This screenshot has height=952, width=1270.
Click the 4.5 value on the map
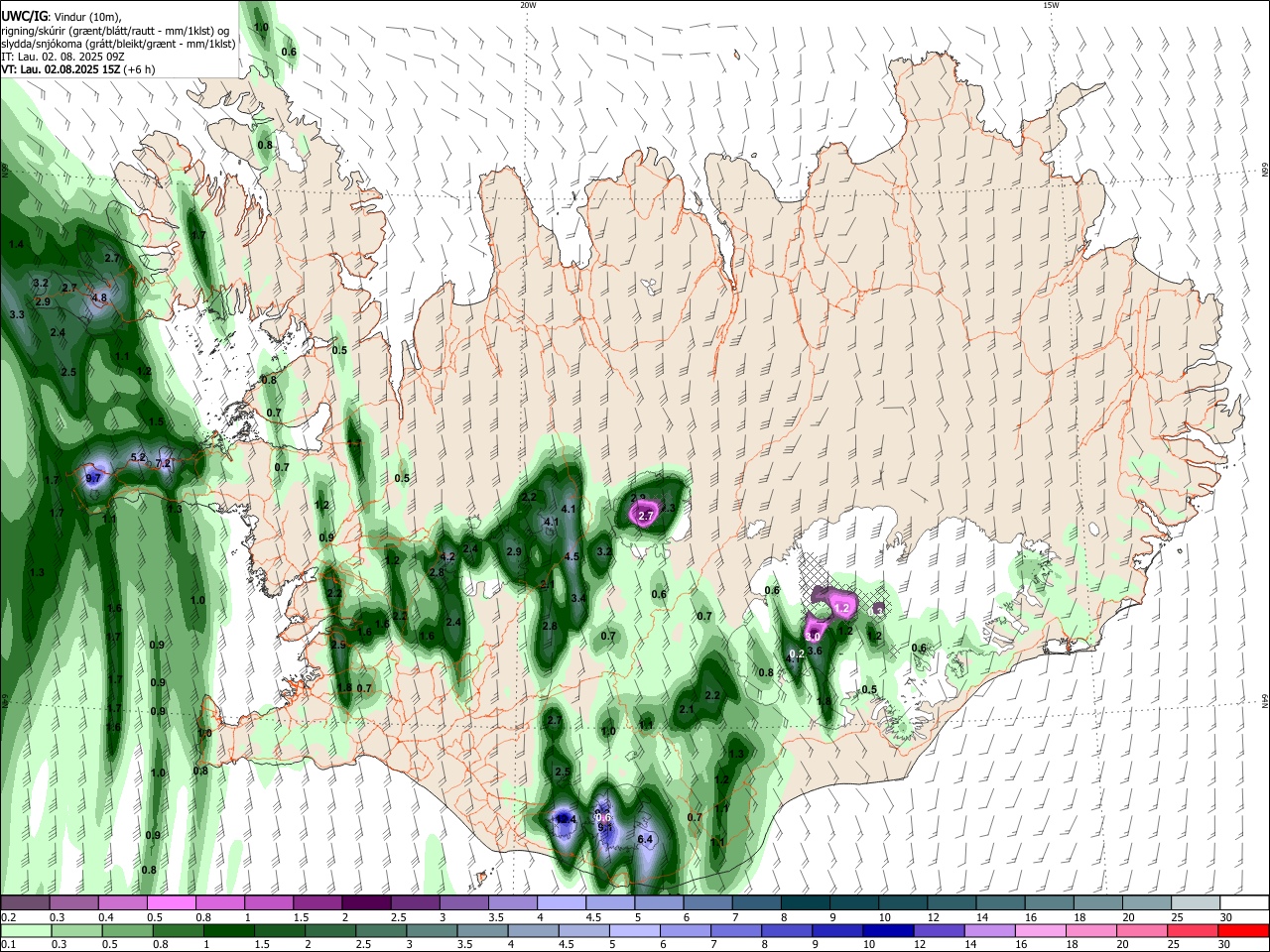(x=571, y=556)
